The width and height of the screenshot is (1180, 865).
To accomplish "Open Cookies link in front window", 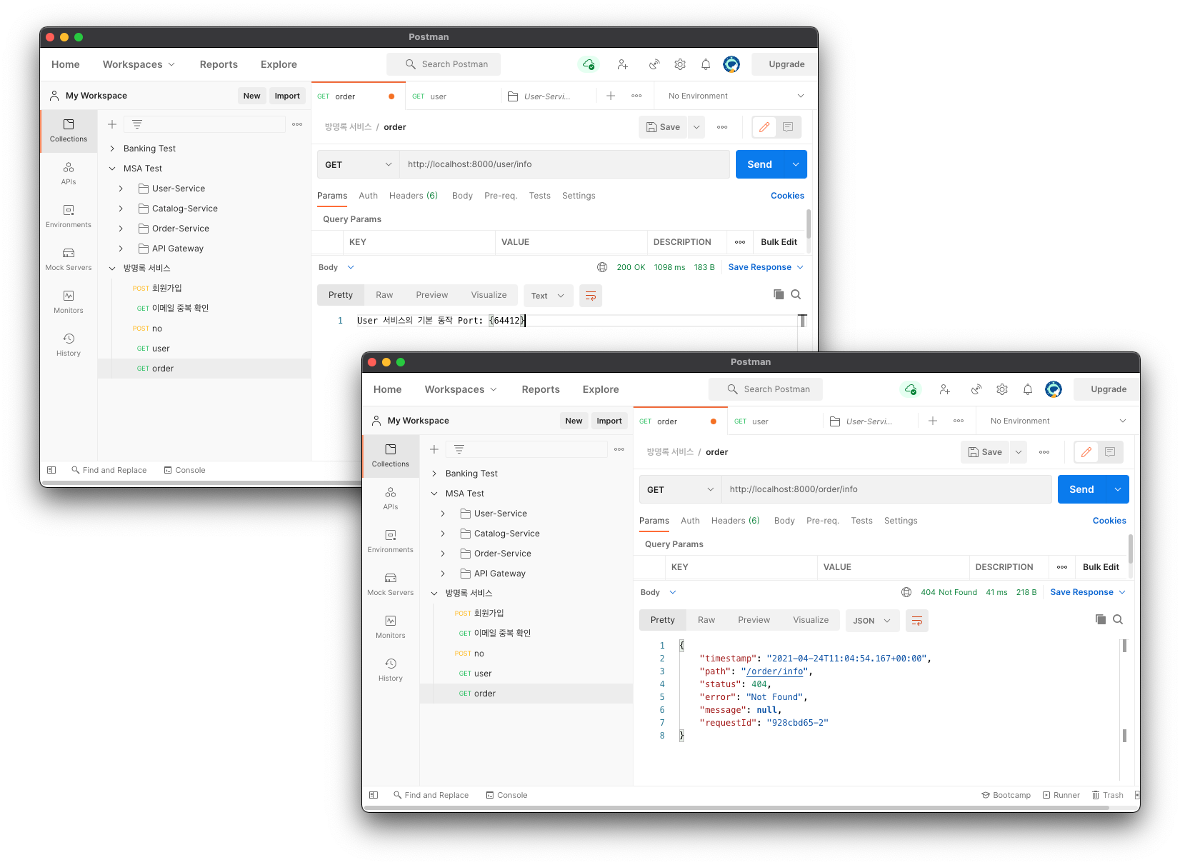I will (x=1109, y=520).
